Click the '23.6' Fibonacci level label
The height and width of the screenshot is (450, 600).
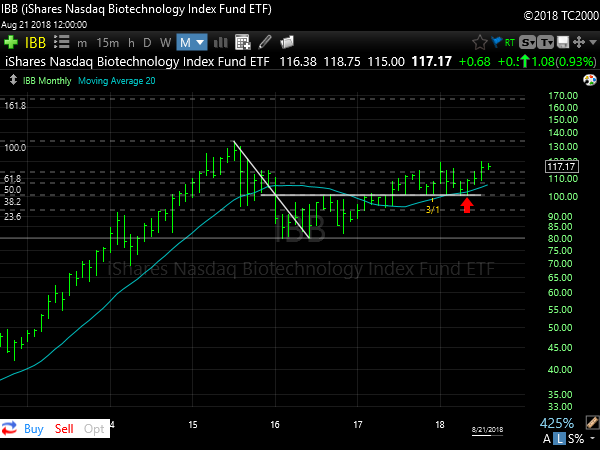(x=13, y=217)
